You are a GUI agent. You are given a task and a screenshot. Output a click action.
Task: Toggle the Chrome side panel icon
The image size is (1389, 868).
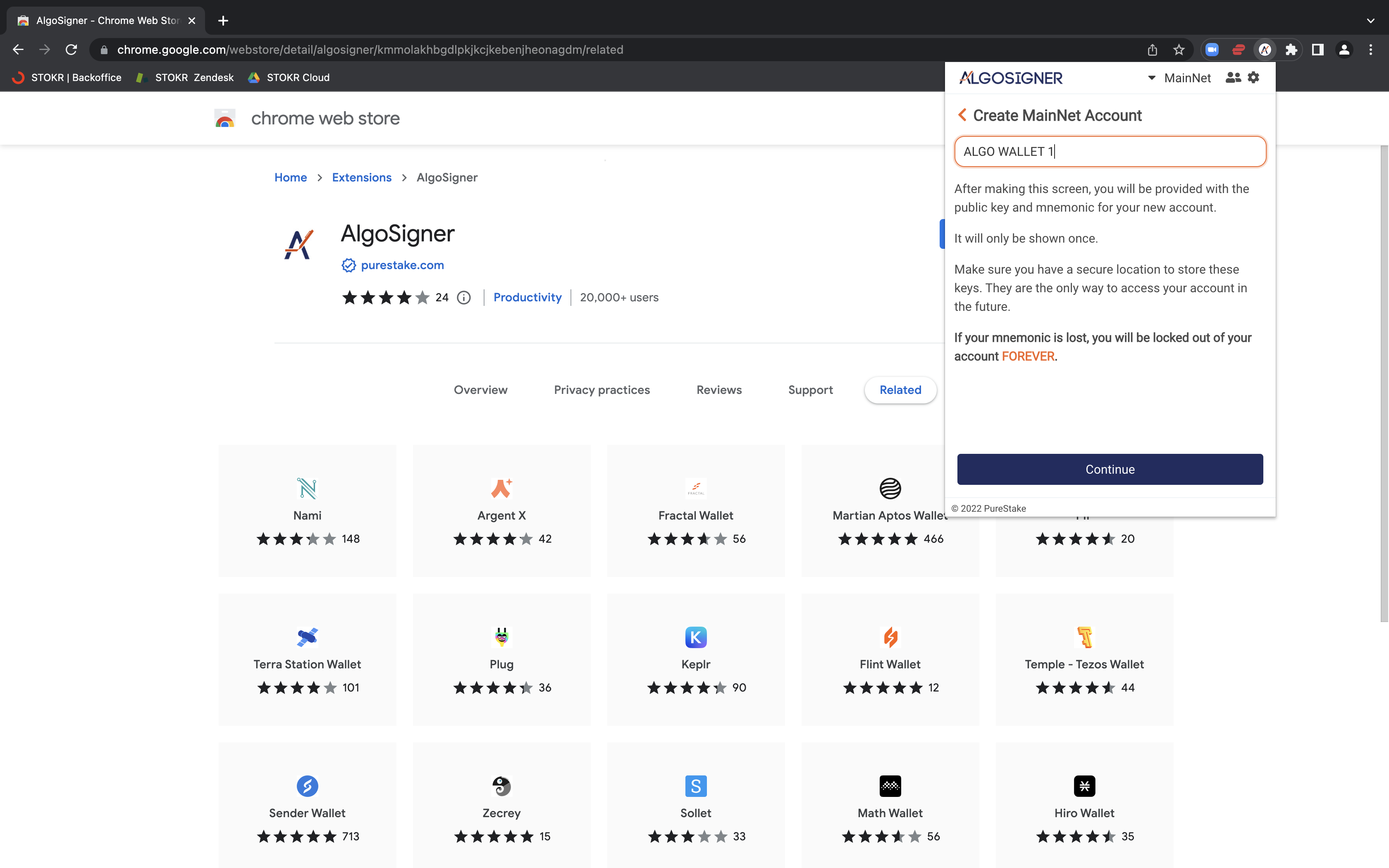1317,50
